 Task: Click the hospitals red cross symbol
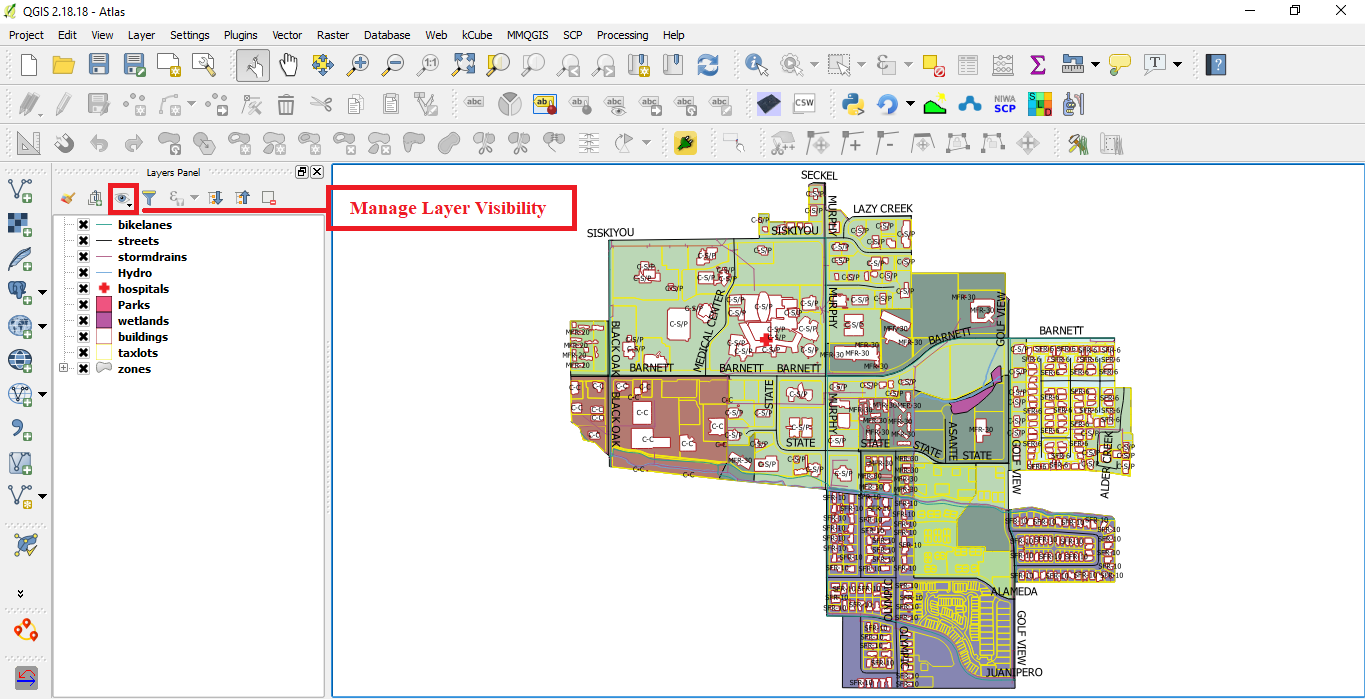point(103,289)
